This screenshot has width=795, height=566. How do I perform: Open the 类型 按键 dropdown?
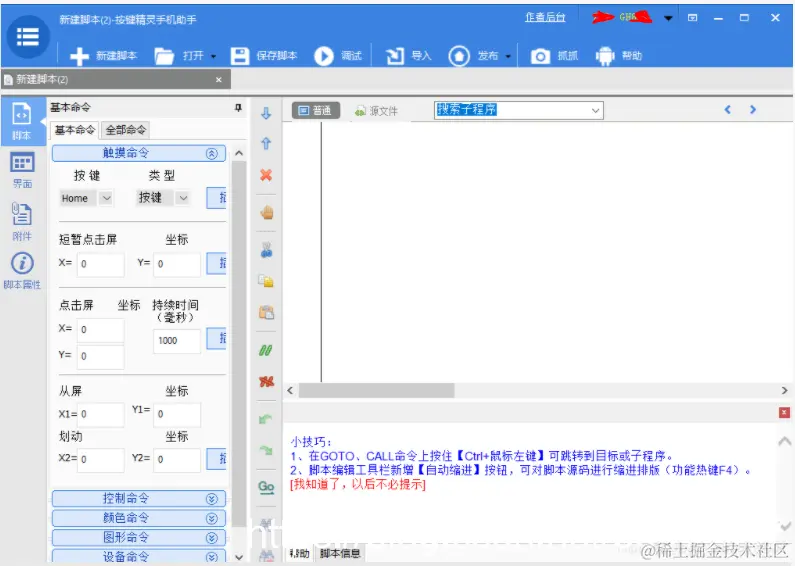(x=183, y=198)
